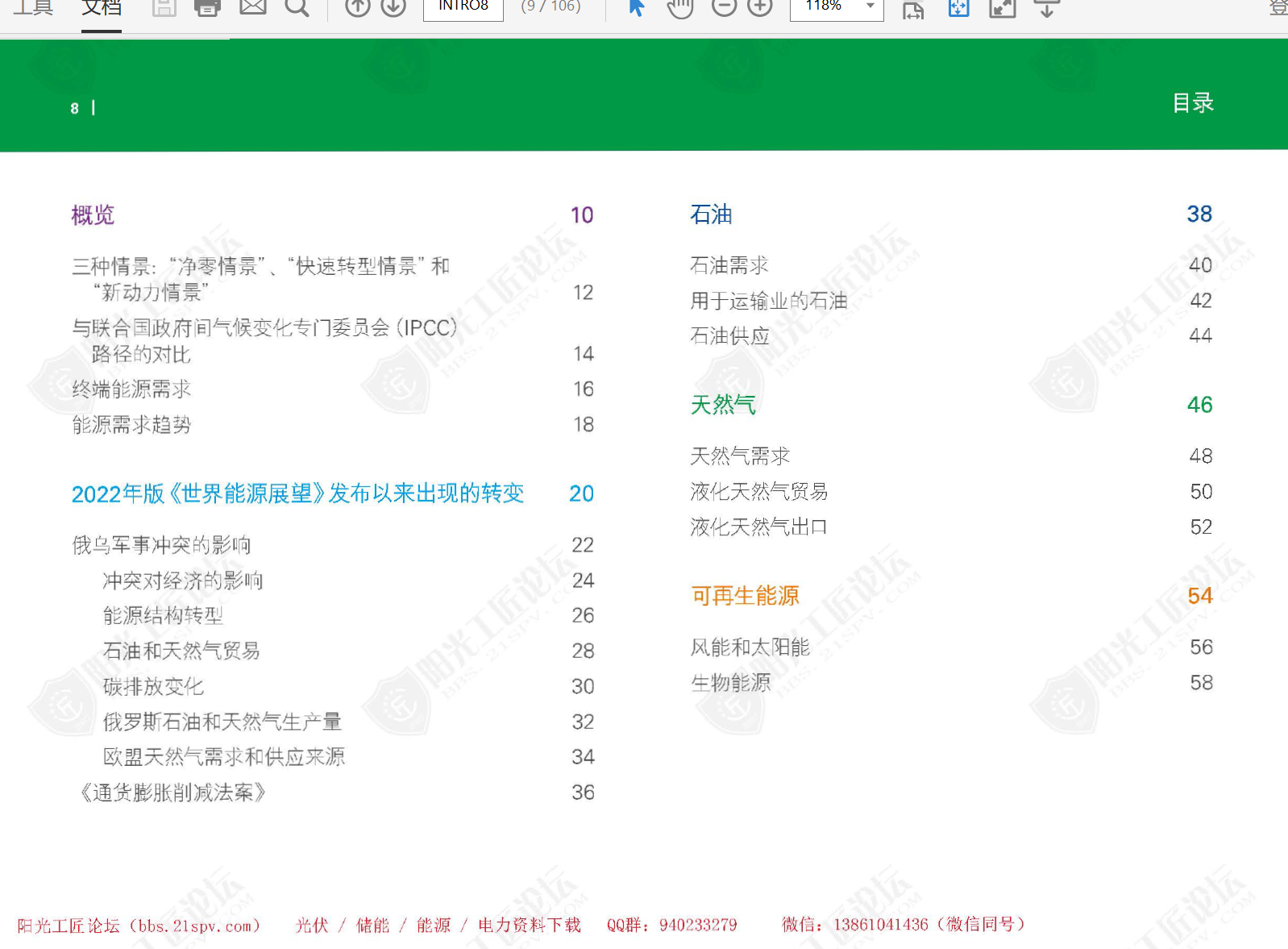Click the full screen mode icon

[1002, 8]
